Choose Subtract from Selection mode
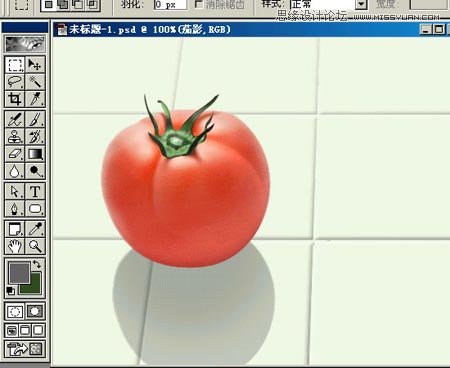 78,5
